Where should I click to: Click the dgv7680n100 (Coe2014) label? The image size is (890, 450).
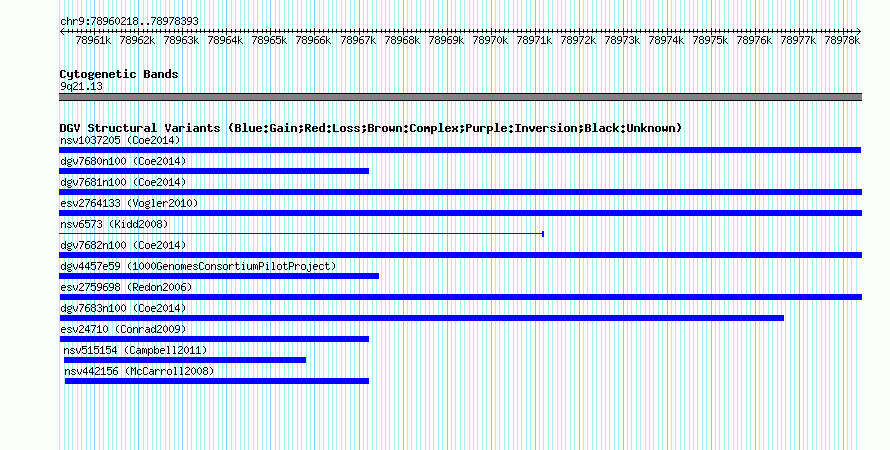point(123,161)
